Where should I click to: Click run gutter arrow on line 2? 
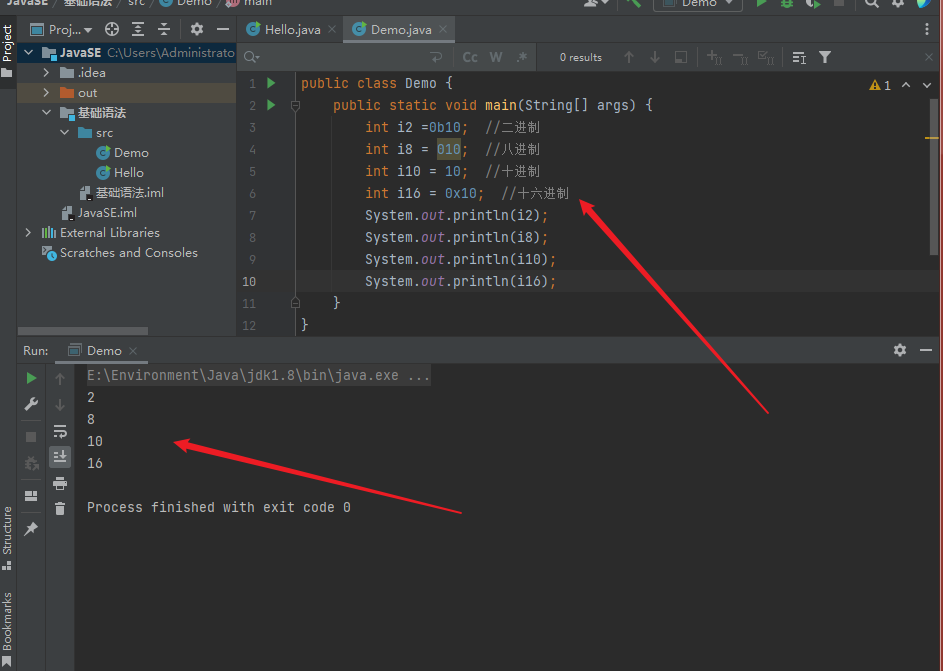271,105
